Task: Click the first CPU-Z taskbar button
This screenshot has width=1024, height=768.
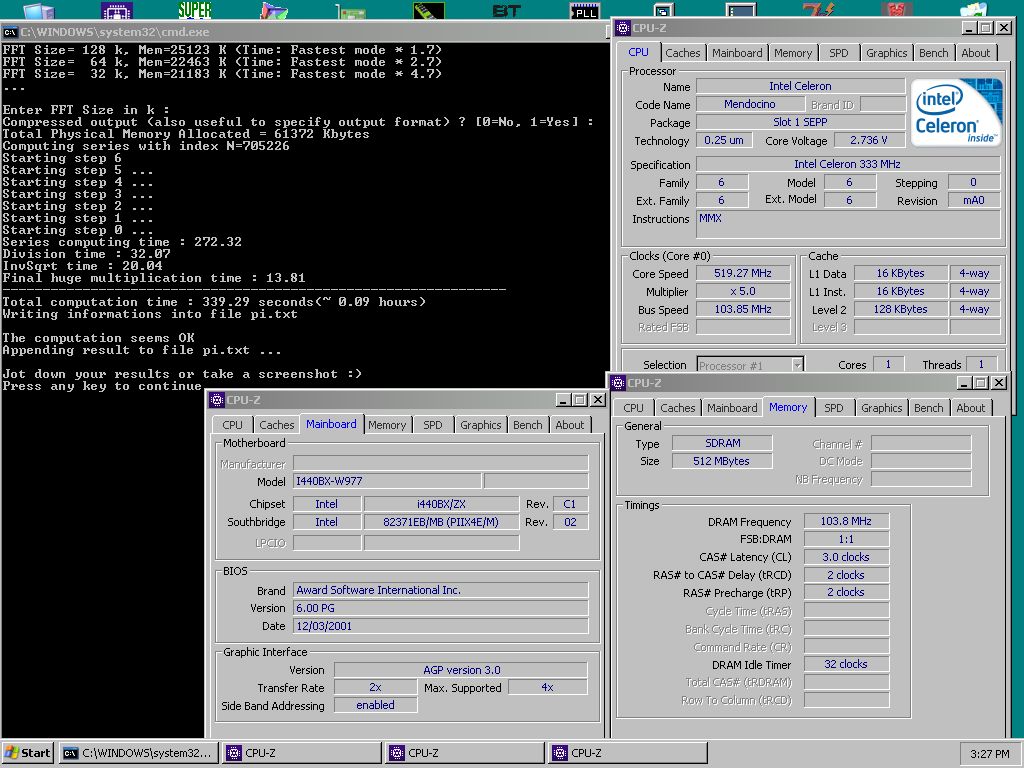Action: tap(302, 753)
